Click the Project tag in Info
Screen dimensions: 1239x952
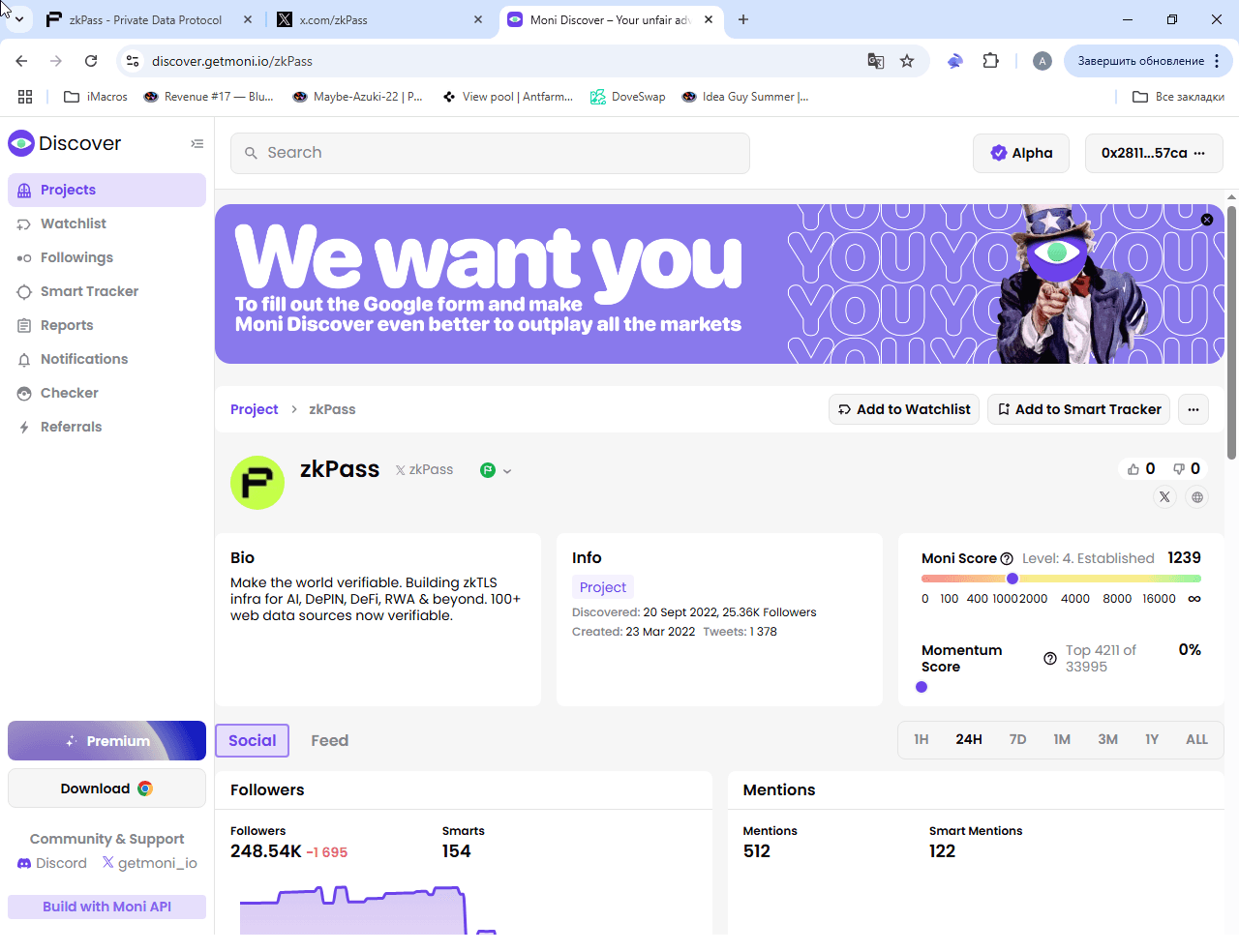602,587
